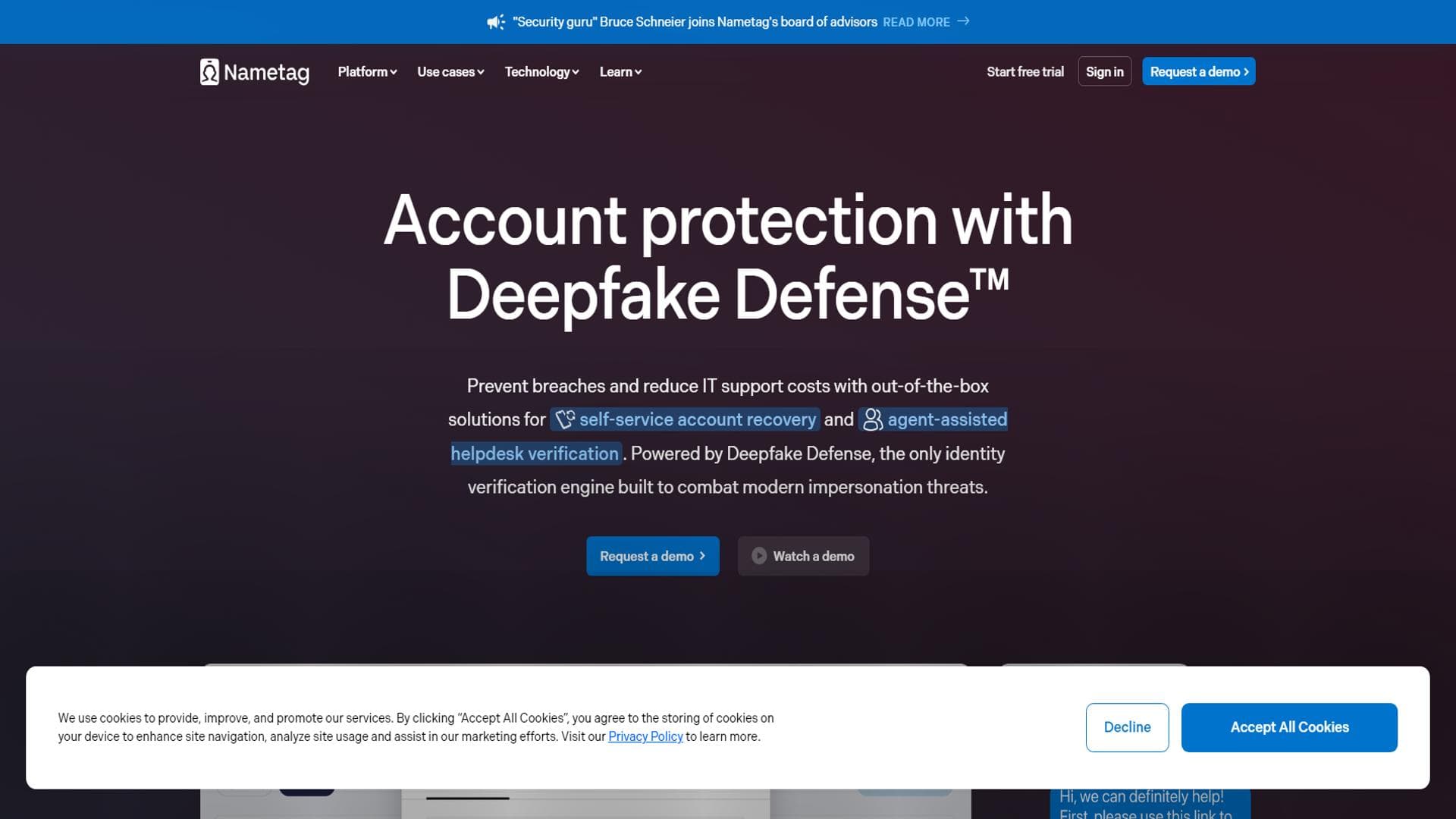The image size is (1456, 819).
Task: Expand the Use cases menu
Action: (450, 72)
